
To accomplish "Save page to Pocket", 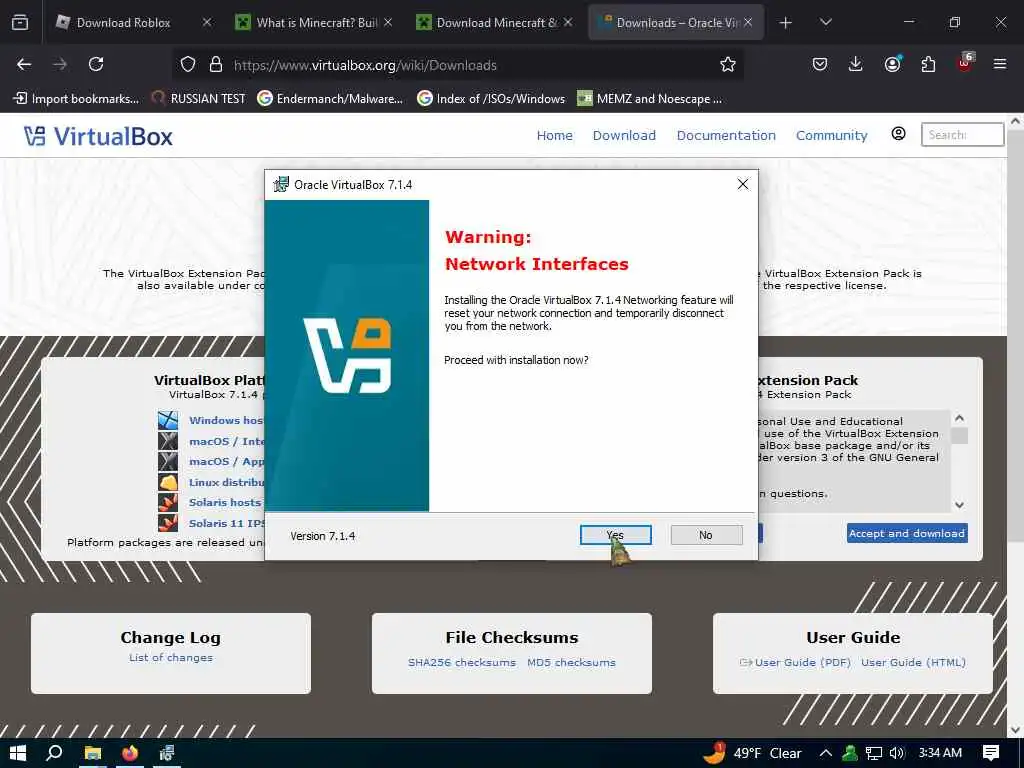I will pos(820,64).
